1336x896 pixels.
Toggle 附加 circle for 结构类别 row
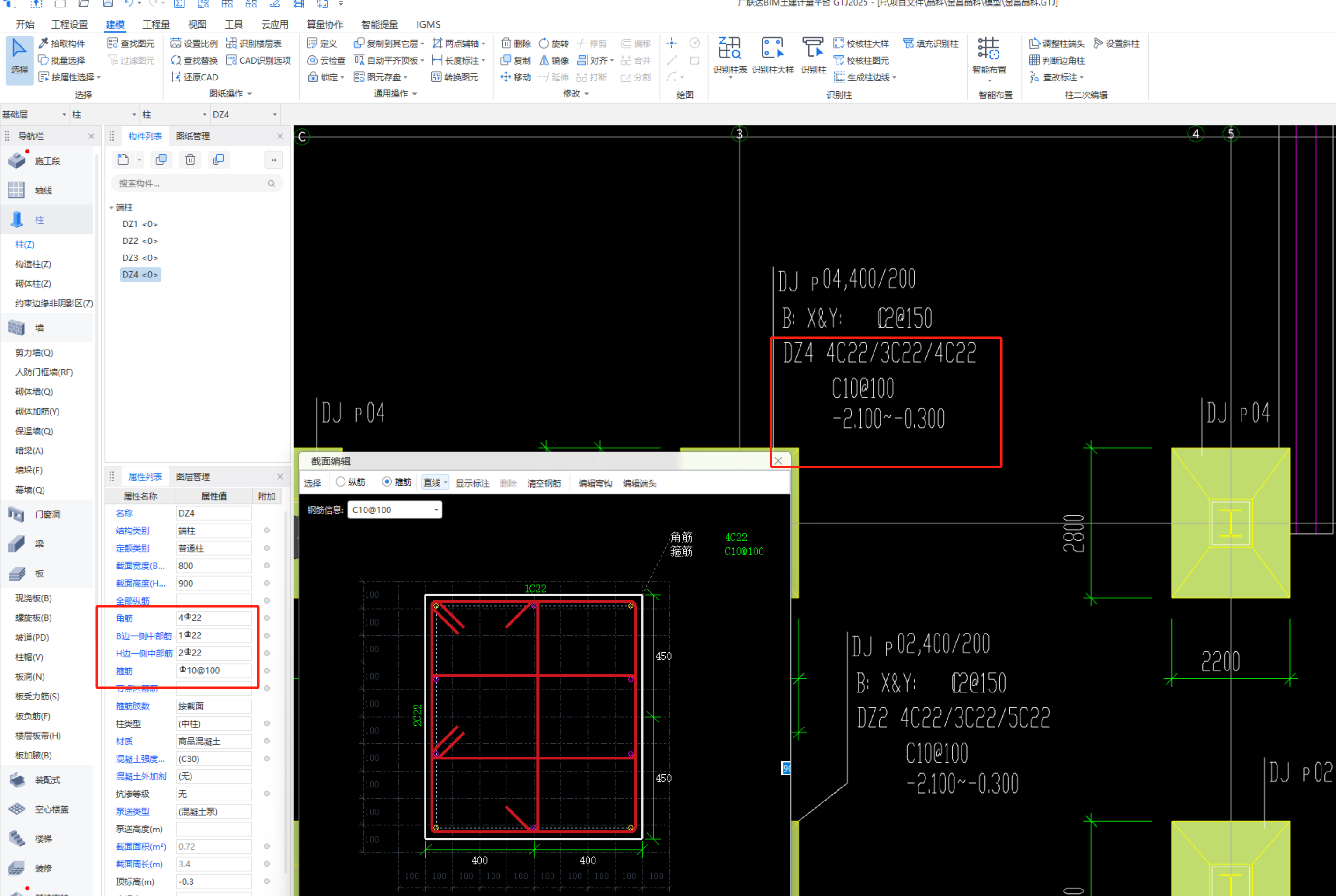(x=266, y=531)
